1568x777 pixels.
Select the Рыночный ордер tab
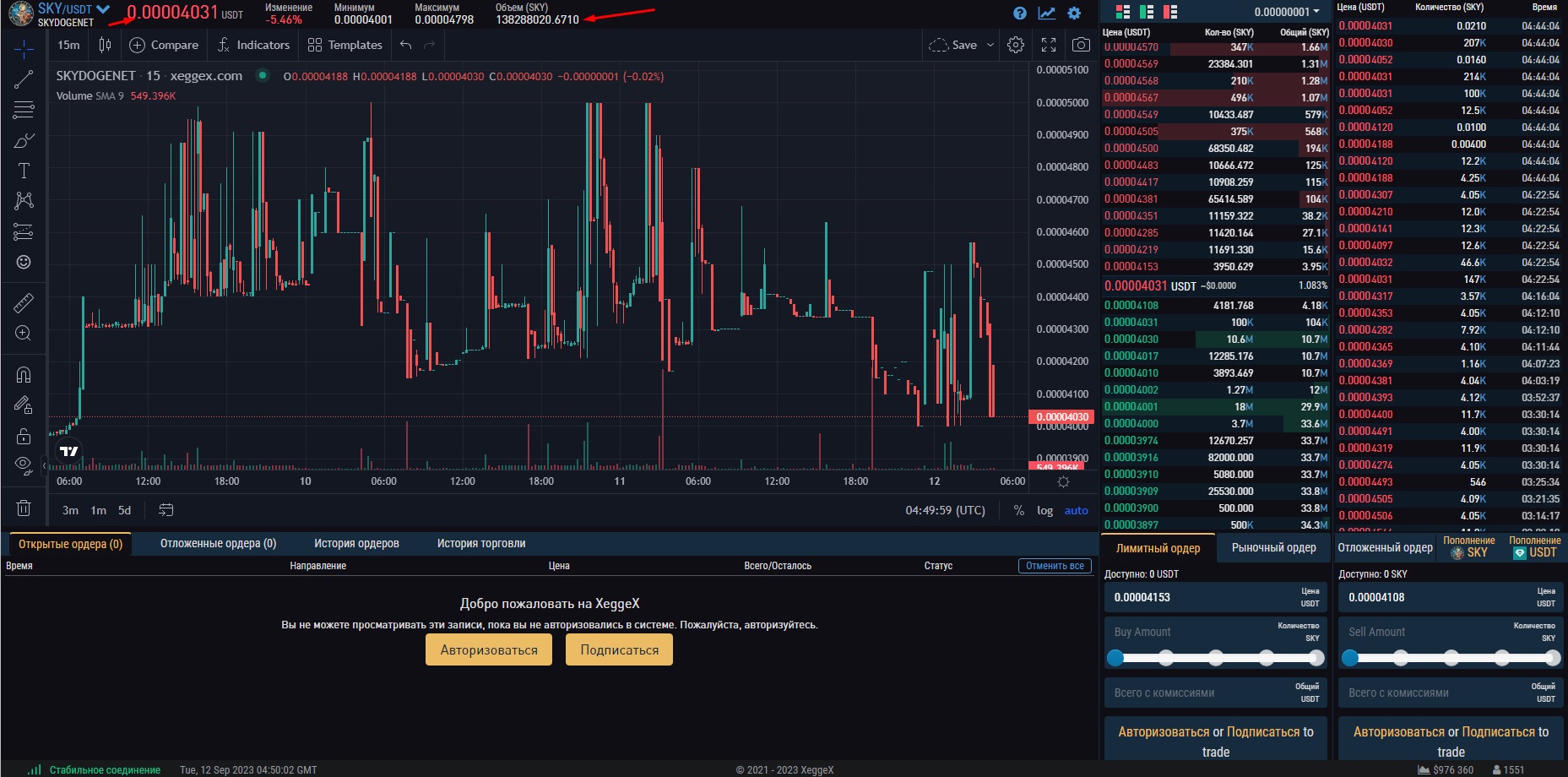[x=1274, y=548]
